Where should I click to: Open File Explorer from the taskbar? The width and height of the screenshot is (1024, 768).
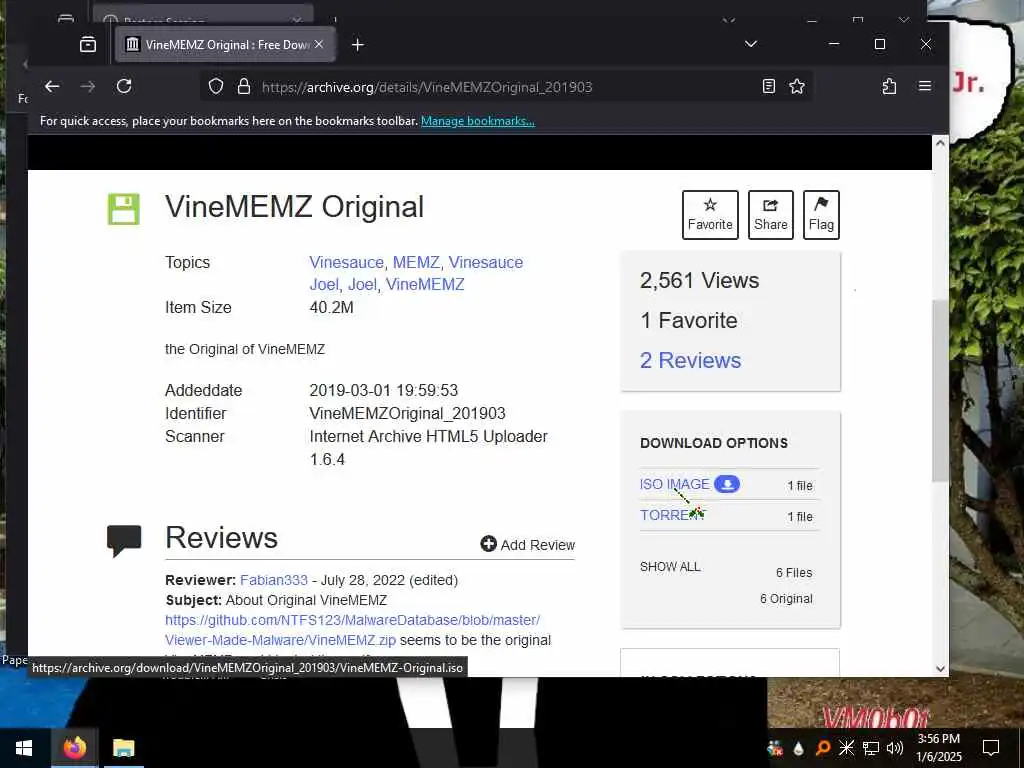123,748
